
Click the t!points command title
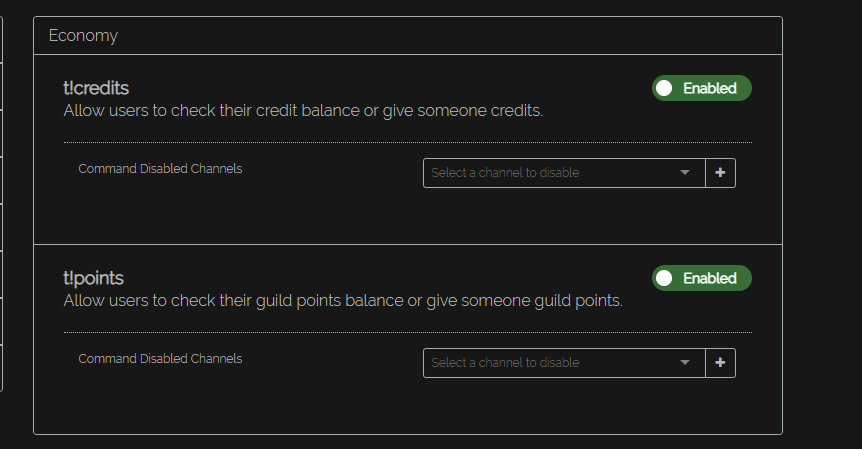coord(93,278)
